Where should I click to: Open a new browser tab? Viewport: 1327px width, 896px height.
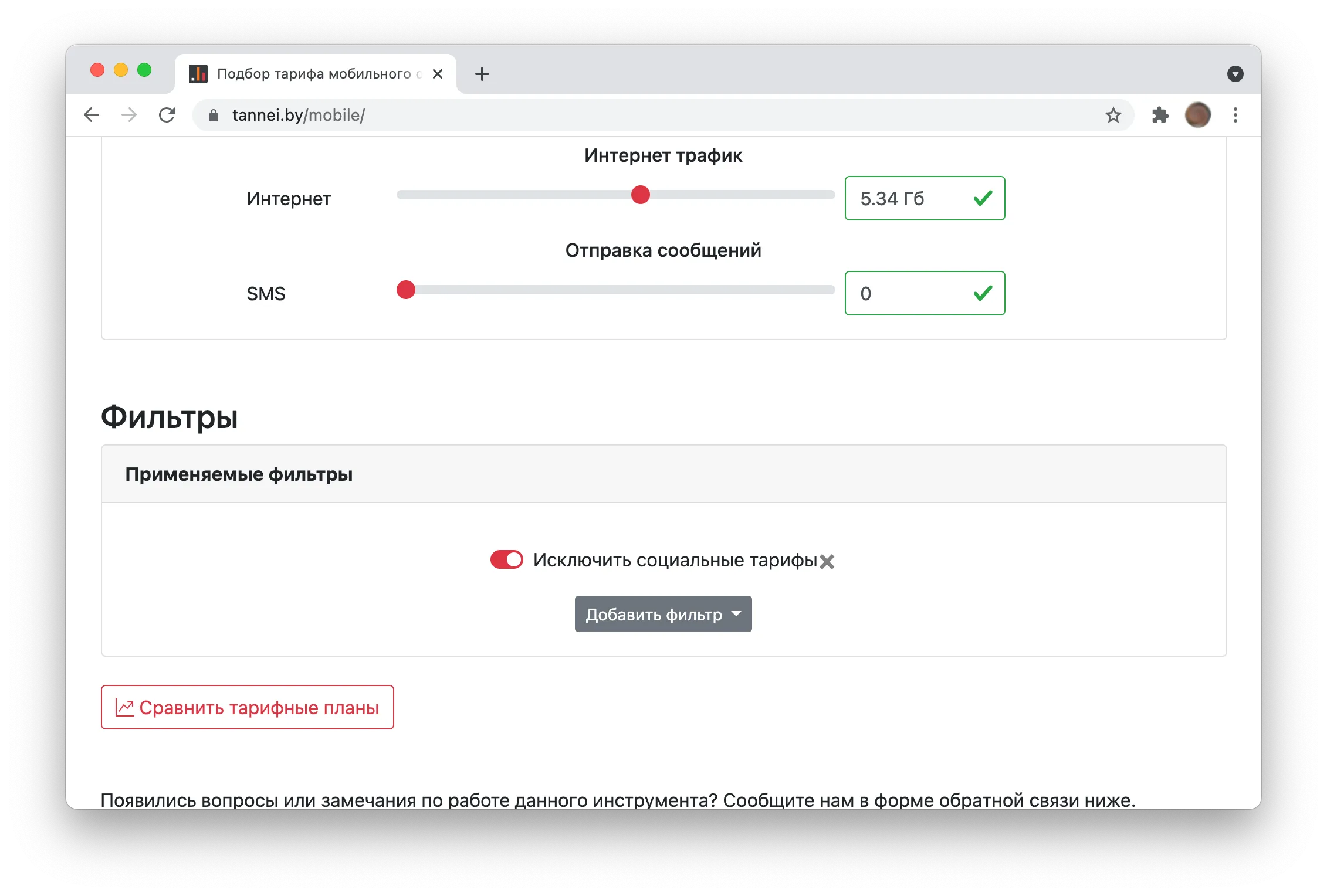[x=482, y=74]
